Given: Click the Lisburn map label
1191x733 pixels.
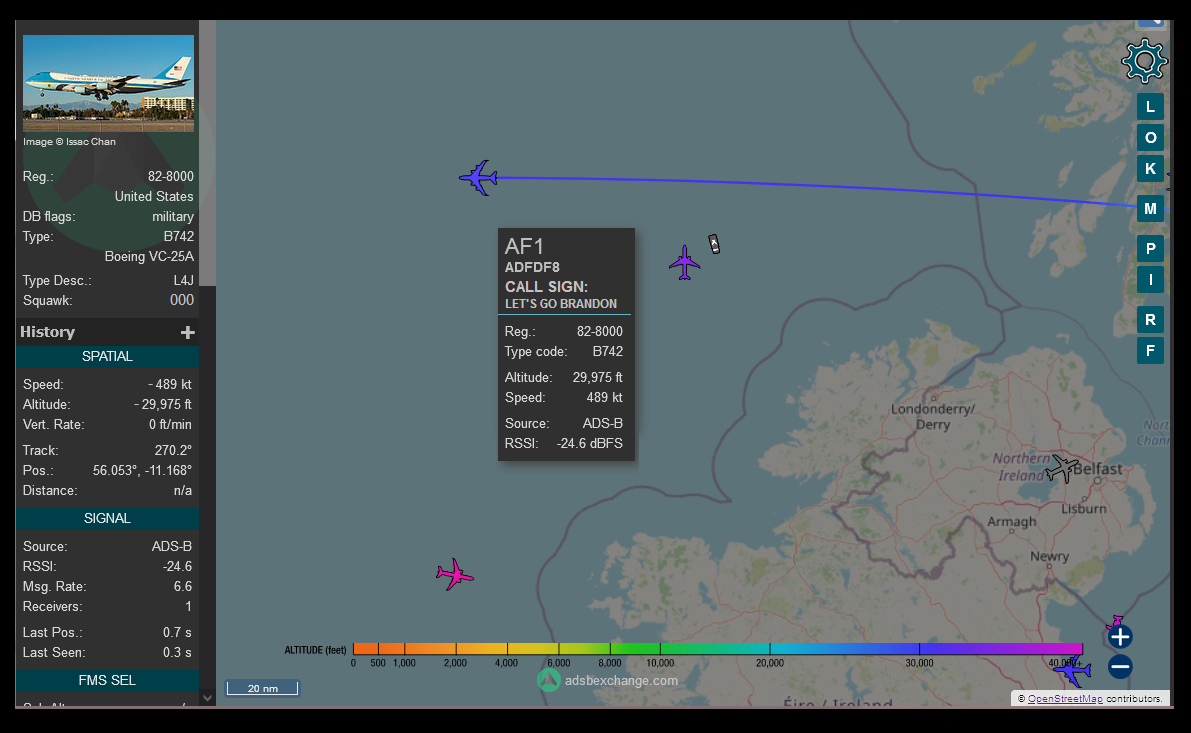Looking at the screenshot, I should [x=1084, y=509].
